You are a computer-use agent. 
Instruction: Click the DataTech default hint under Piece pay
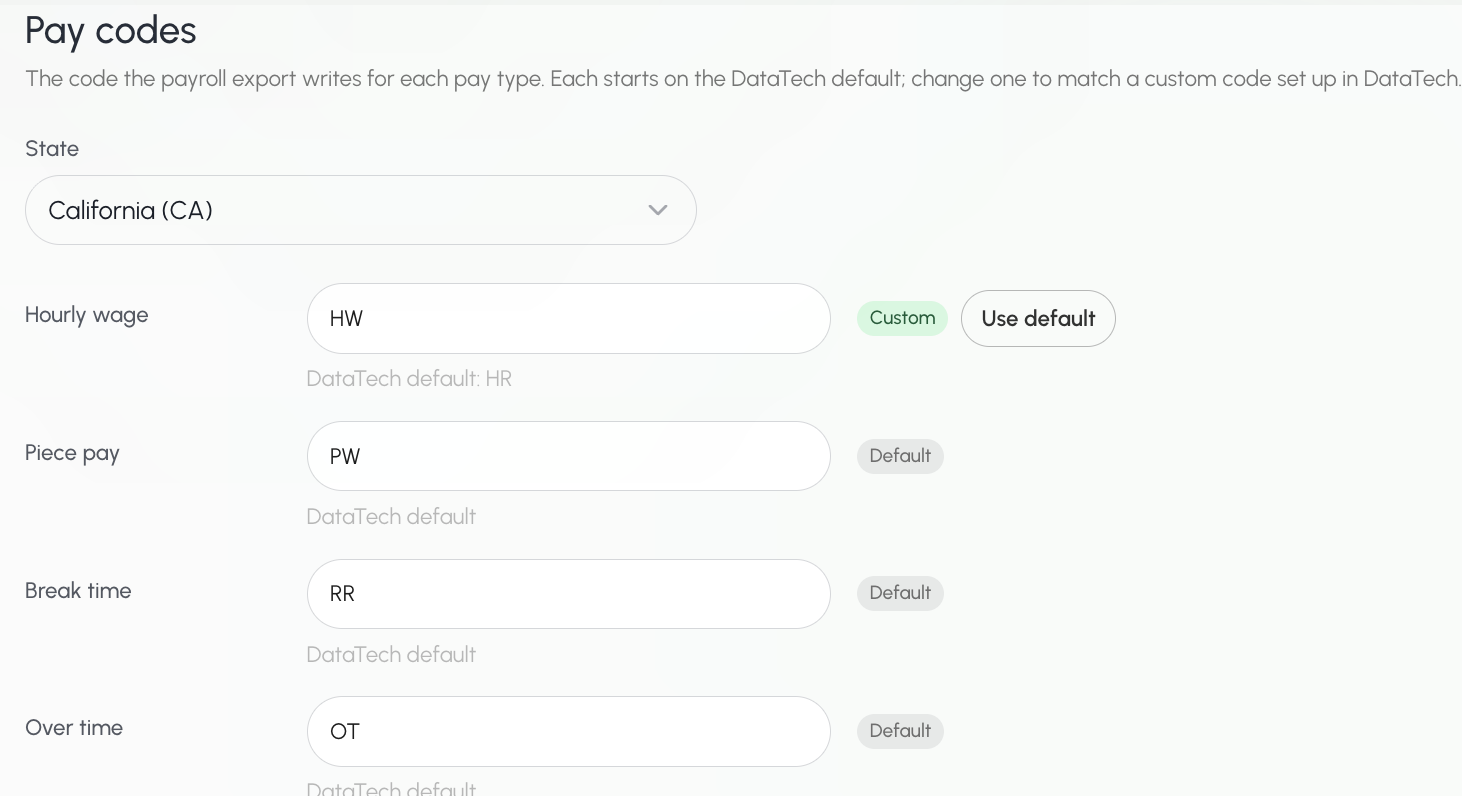click(391, 517)
